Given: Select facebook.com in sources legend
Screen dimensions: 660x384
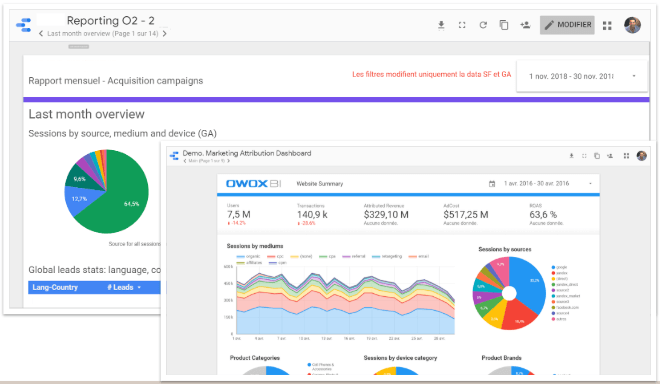Looking at the screenshot, I should pos(565,307).
